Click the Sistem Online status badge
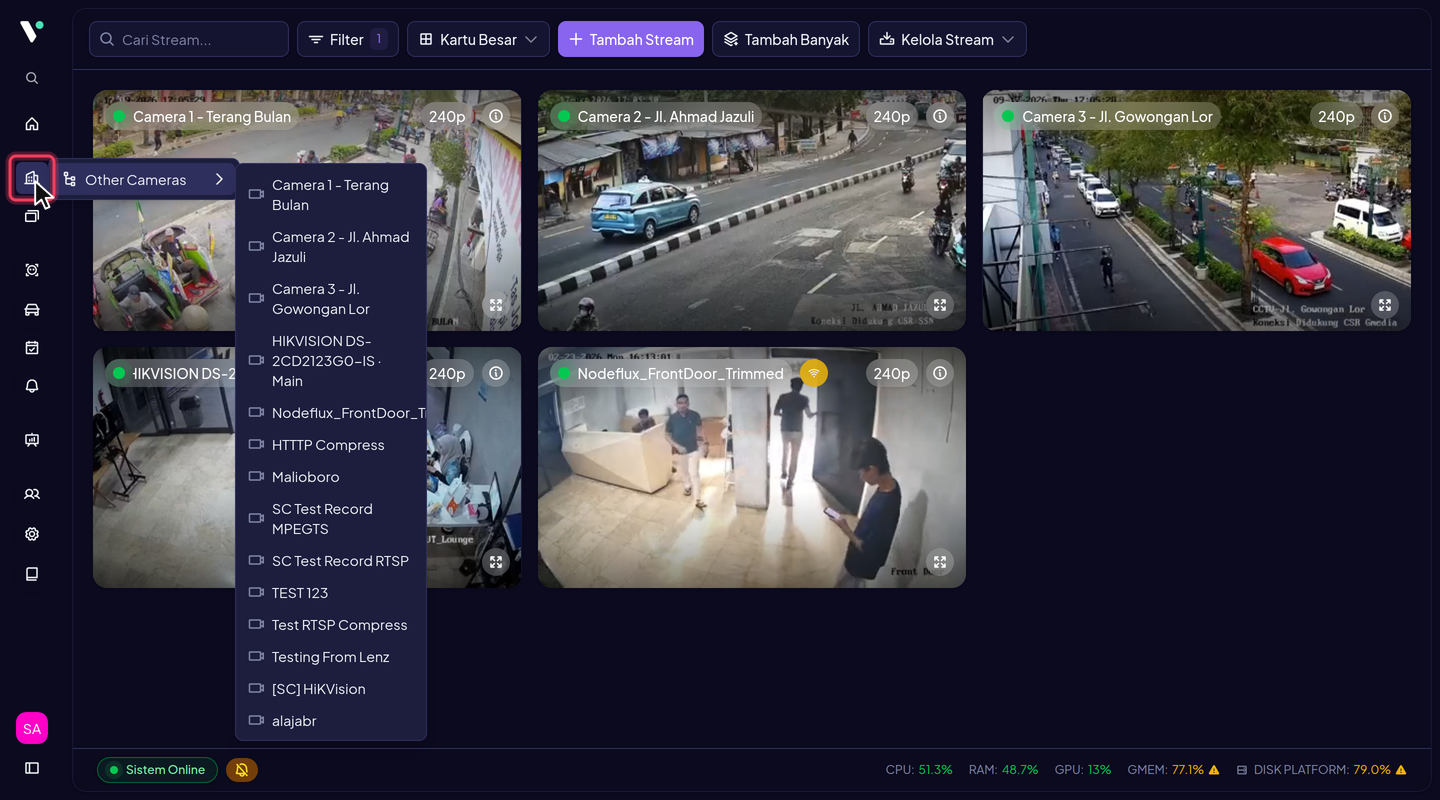The height and width of the screenshot is (800, 1440). point(157,770)
